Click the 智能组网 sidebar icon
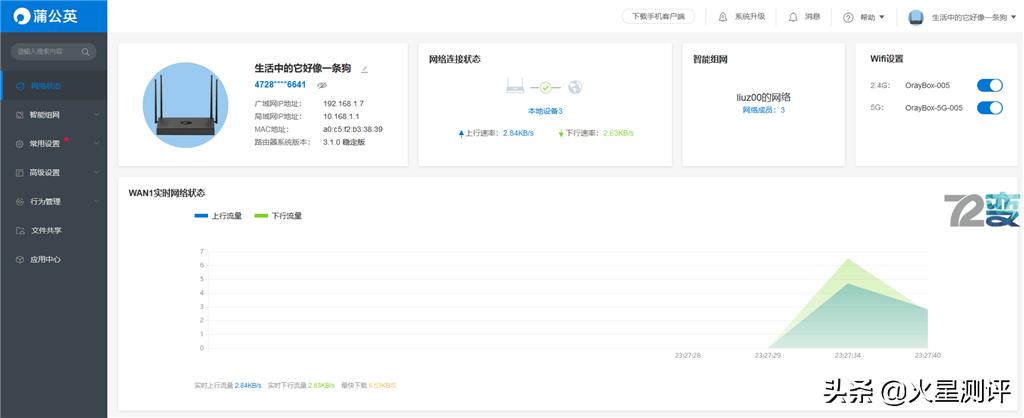This screenshot has height=418, width=1024. [x=20, y=115]
